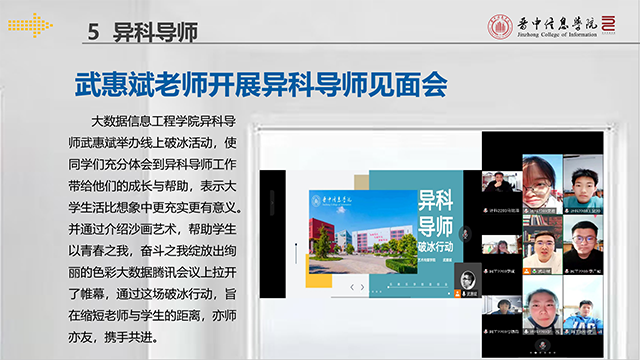Click the orange host badge under speaker avatar
Image resolution: width=640 pixels, height=360 pixels.
[458, 293]
